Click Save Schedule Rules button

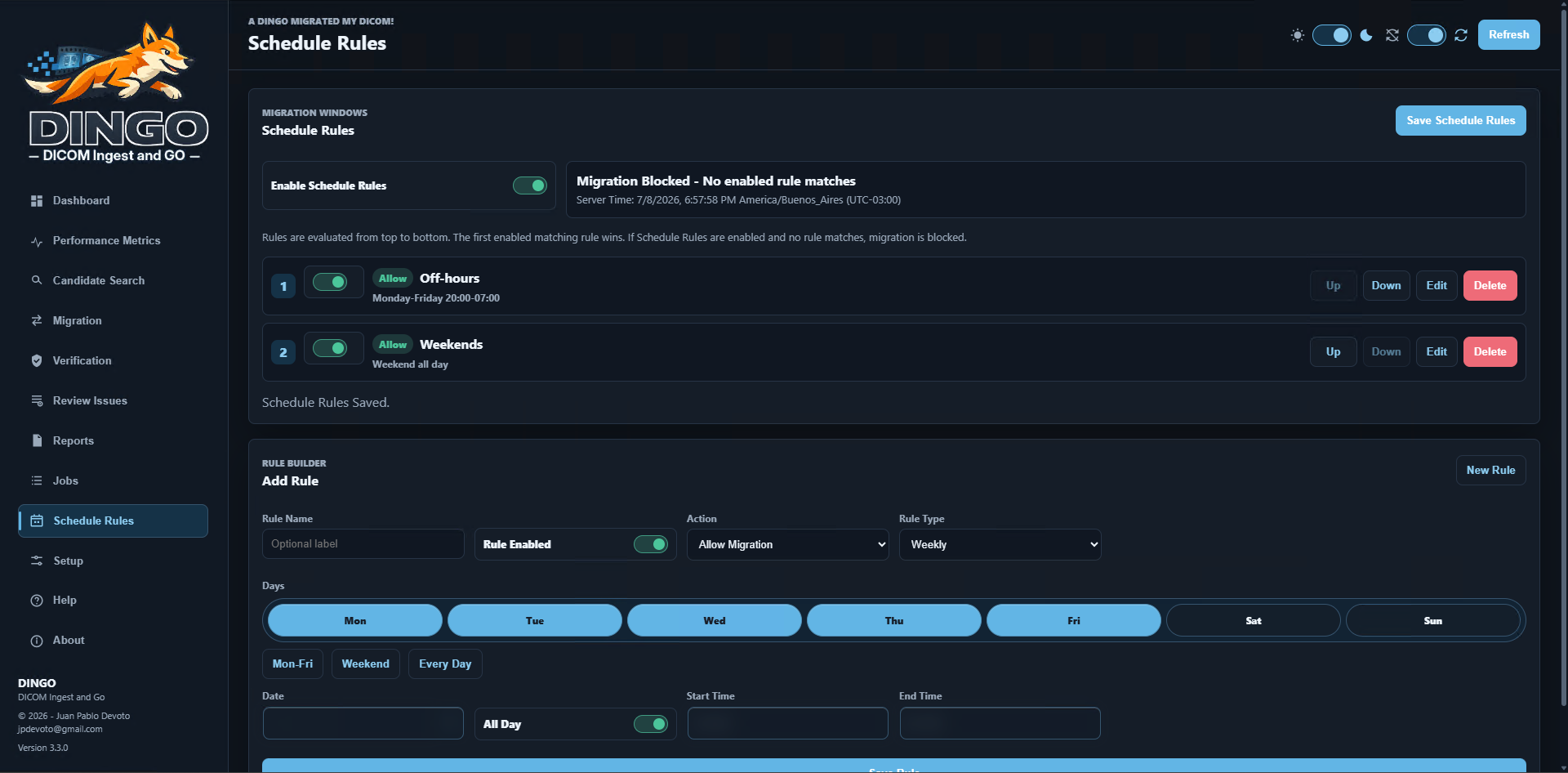(1460, 120)
